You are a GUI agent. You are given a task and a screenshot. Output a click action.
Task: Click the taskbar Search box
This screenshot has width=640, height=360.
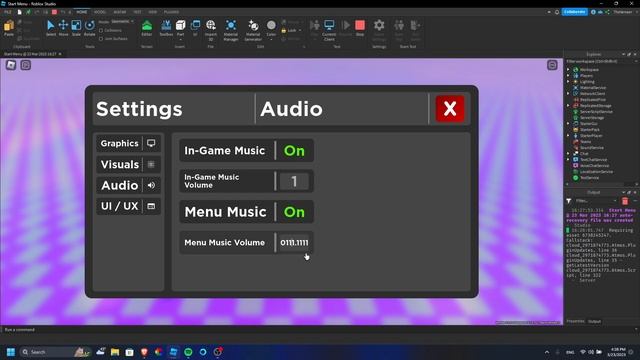pyautogui.click(x=55, y=352)
